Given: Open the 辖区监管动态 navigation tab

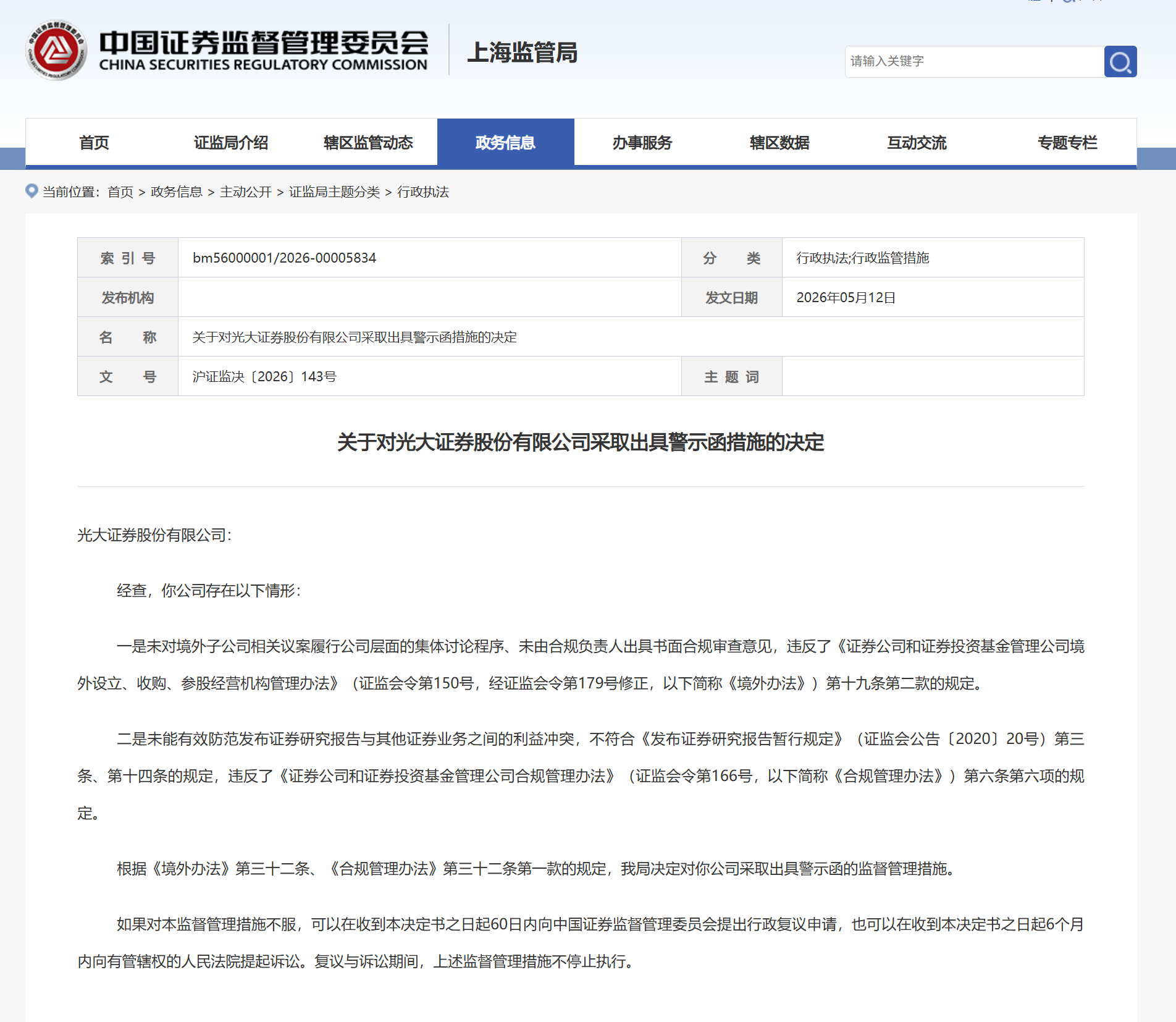Looking at the screenshot, I should coord(368,143).
